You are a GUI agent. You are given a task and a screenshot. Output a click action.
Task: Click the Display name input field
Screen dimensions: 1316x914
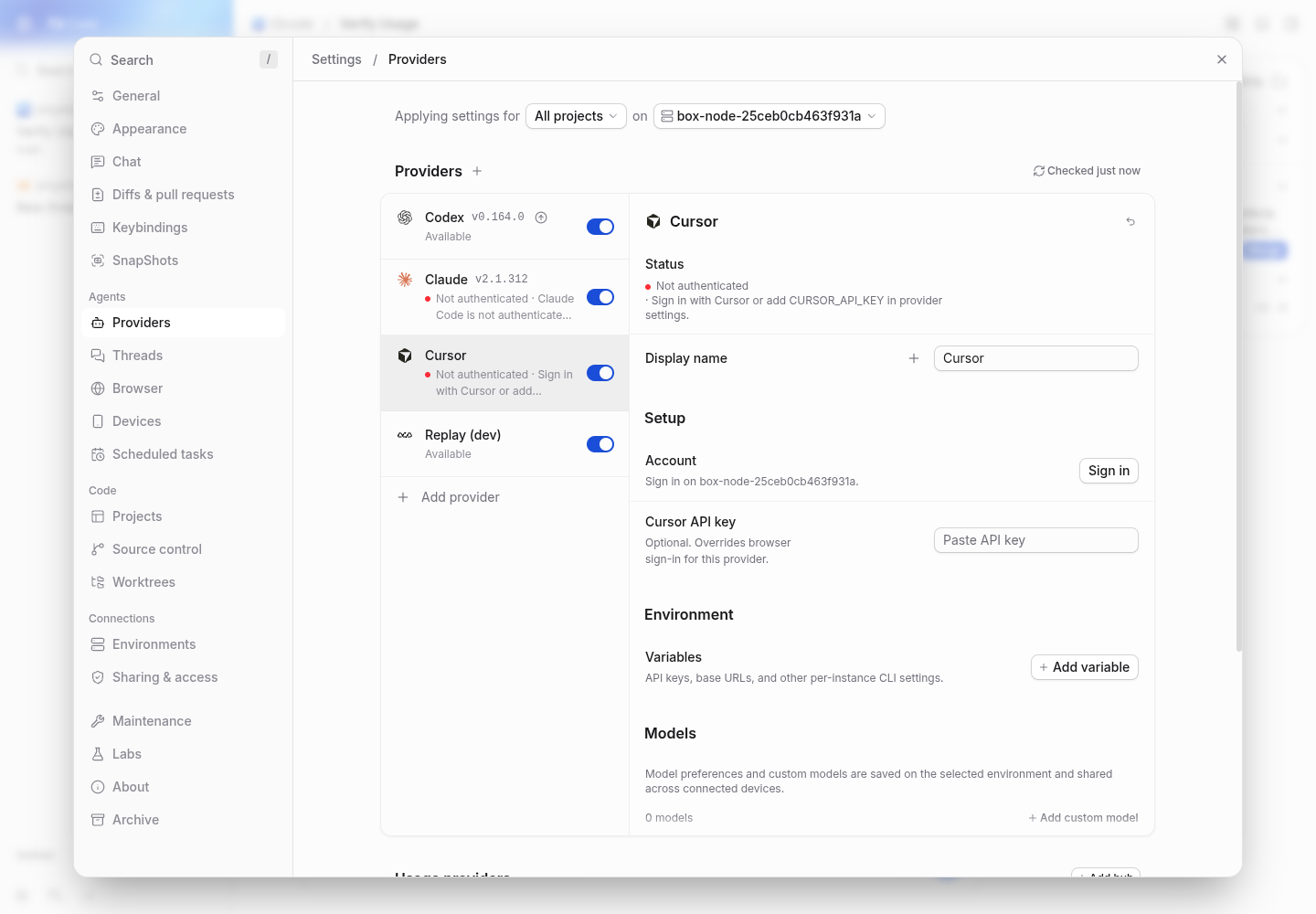1036,358
